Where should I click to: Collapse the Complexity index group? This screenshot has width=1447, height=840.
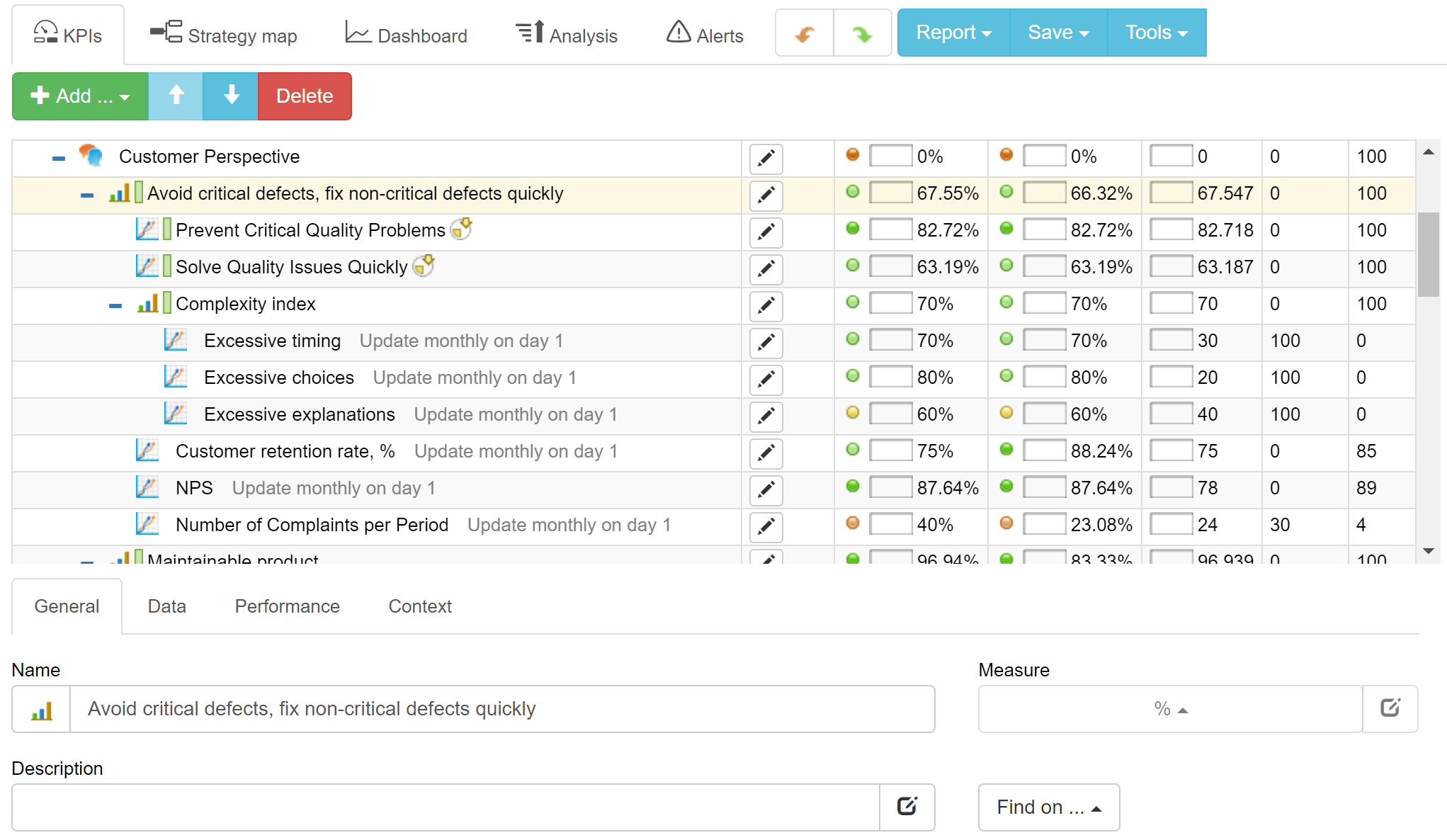tap(115, 305)
